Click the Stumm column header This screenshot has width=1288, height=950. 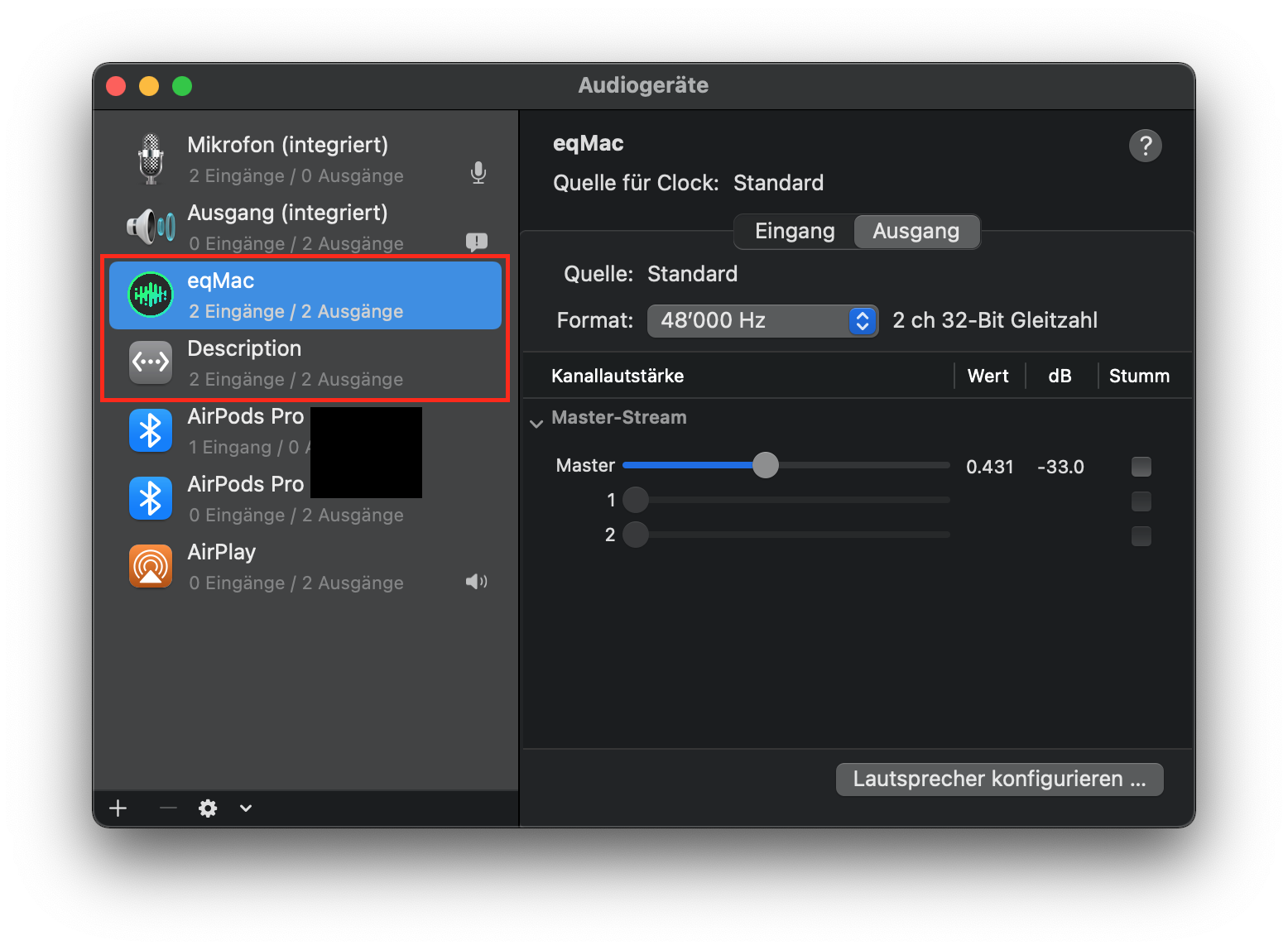(x=1139, y=377)
